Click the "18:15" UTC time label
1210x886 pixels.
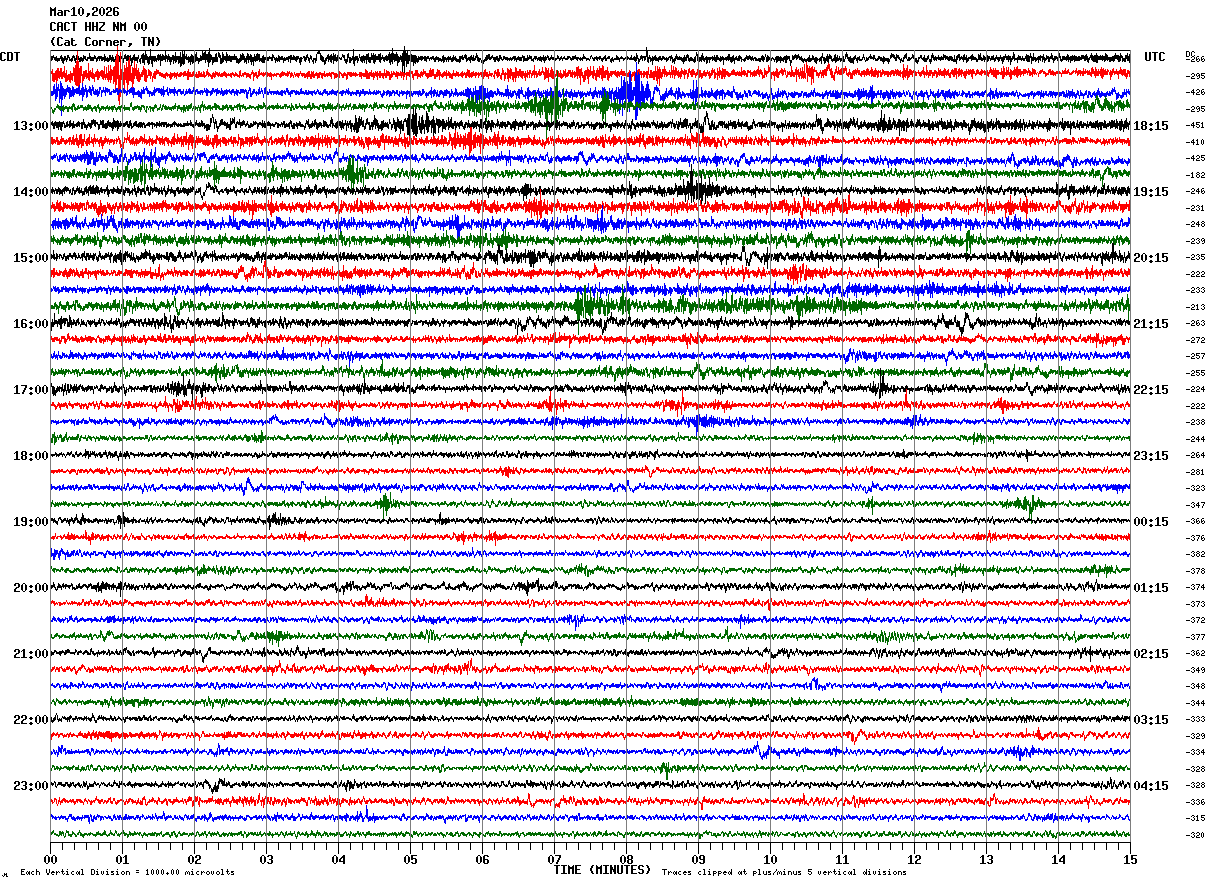1152,126
